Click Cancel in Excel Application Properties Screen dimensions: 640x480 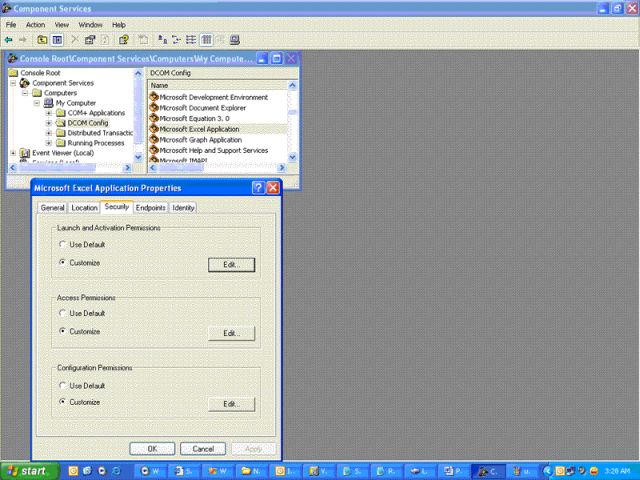pyautogui.click(x=203, y=449)
